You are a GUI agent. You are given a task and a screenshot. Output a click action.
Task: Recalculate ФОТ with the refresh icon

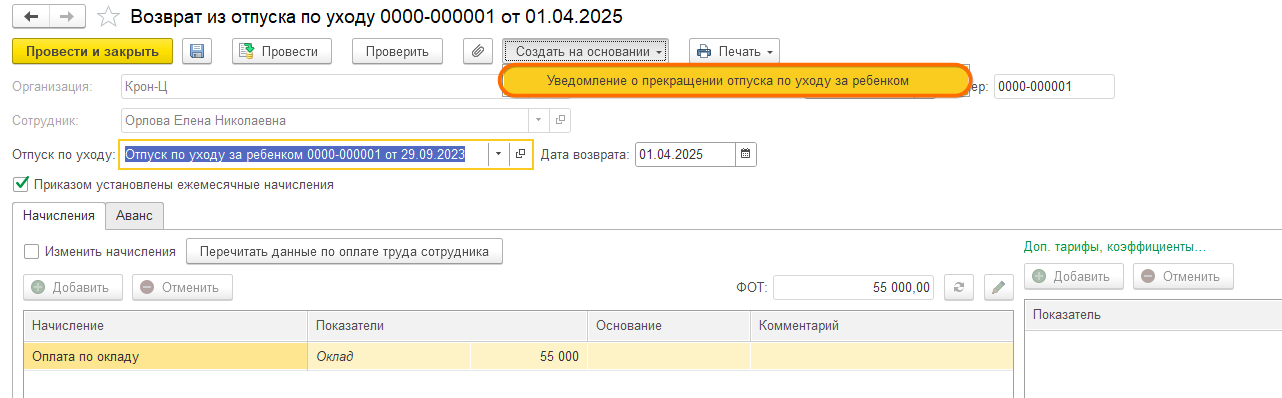(958, 288)
